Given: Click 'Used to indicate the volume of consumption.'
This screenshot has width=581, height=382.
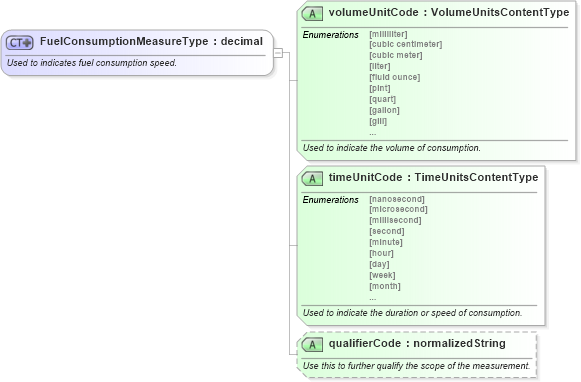Looking at the screenshot, I should (x=391, y=148).
